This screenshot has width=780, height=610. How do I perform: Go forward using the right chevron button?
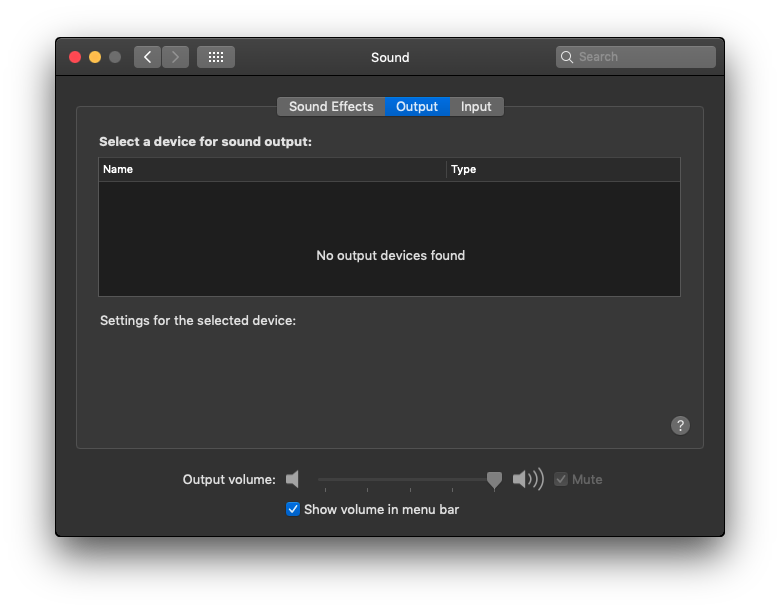click(175, 57)
